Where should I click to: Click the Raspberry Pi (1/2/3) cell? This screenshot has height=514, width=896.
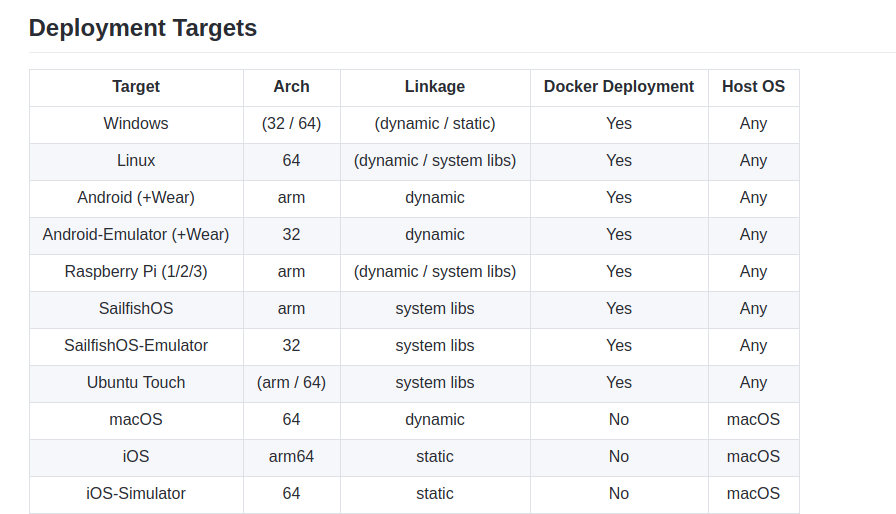point(136,272)
